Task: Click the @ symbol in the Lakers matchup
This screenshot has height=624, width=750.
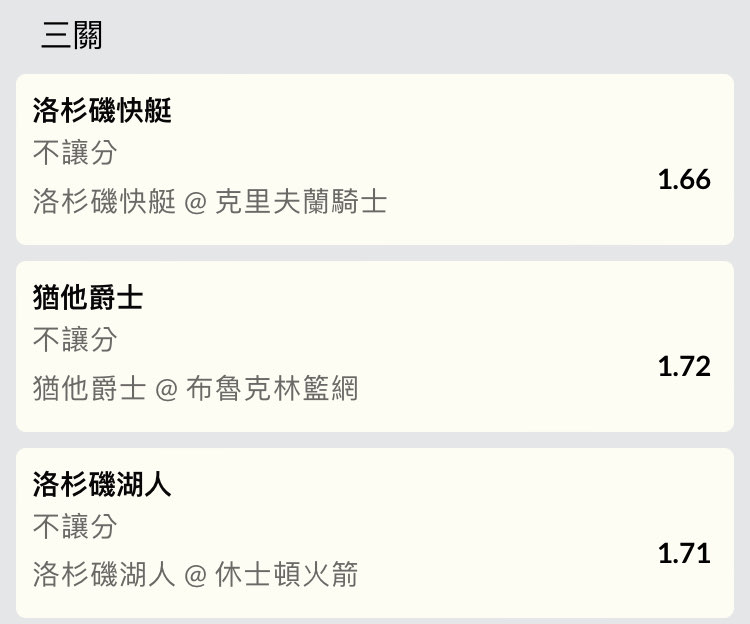Action: [195, 576]
